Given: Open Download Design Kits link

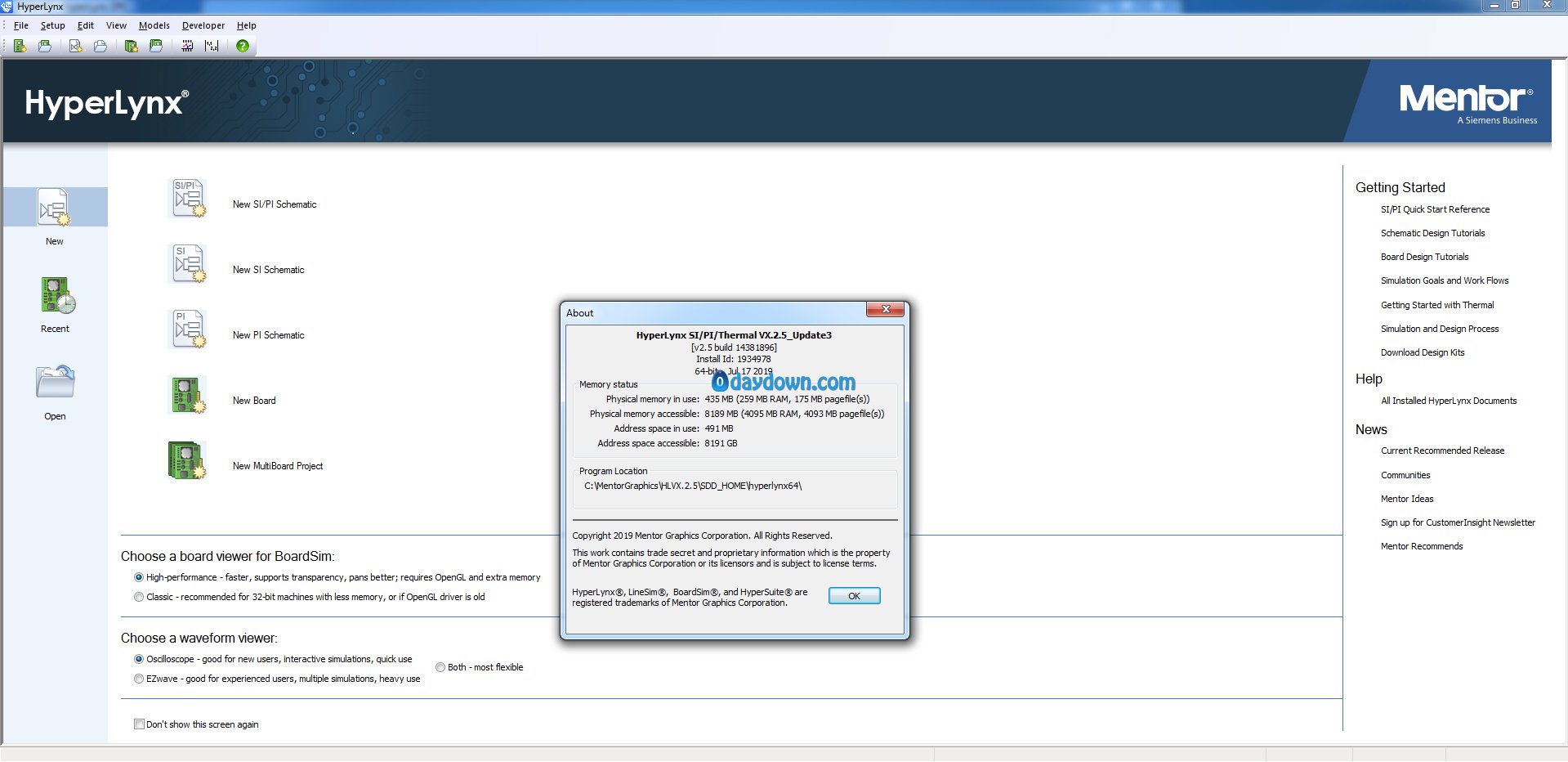Looking at the screenshot, I should tap(1423, 352).
